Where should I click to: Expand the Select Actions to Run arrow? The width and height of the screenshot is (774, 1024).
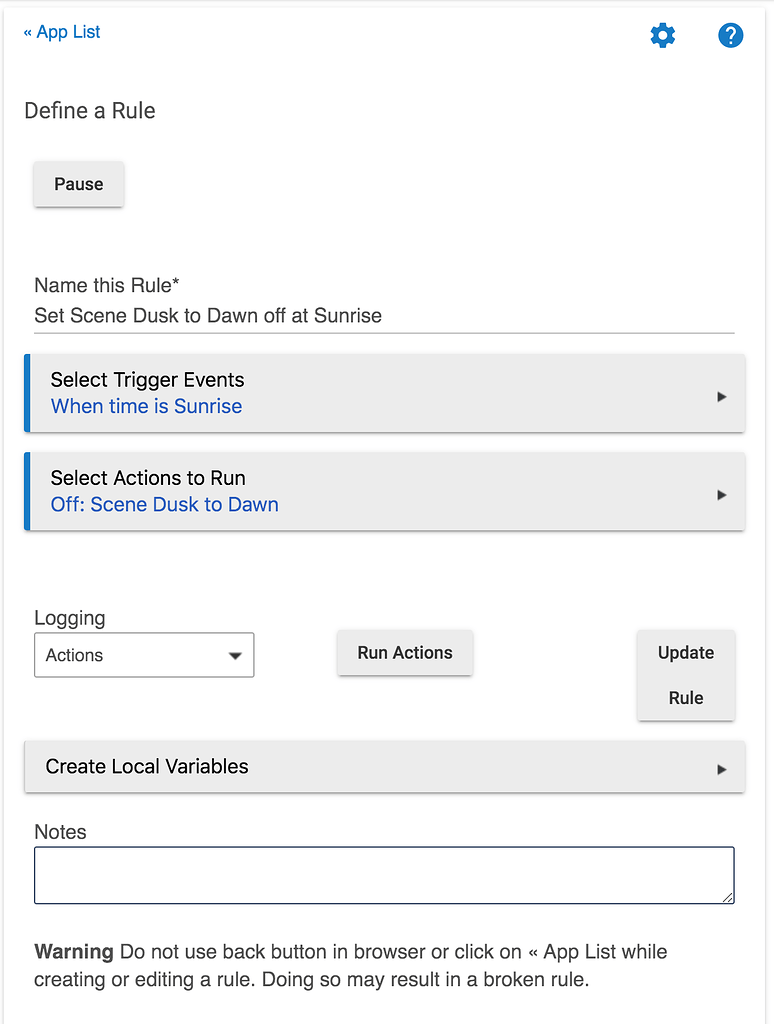[721, 495]
